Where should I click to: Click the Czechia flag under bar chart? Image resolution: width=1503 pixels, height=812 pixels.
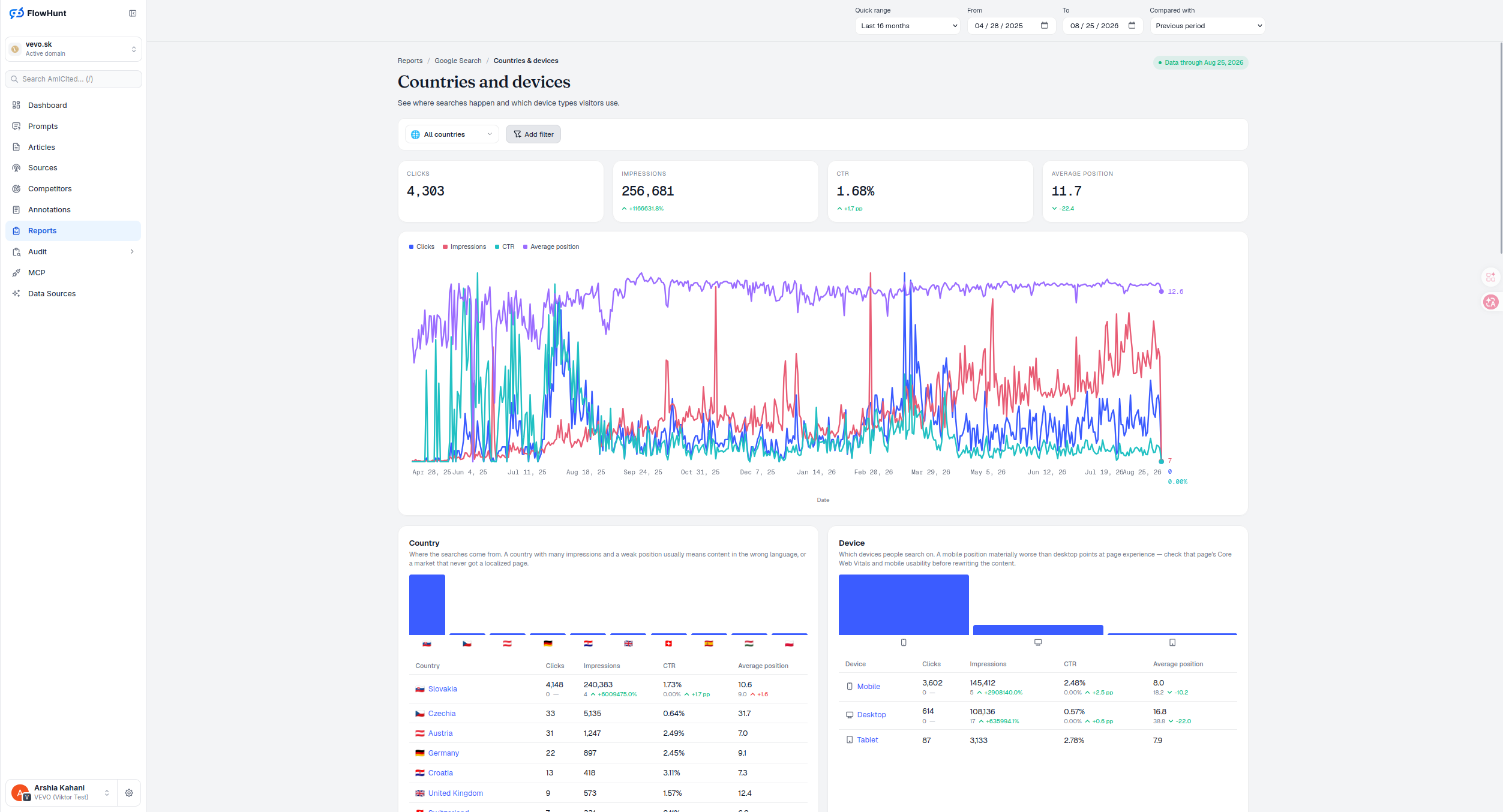(467, 643)
